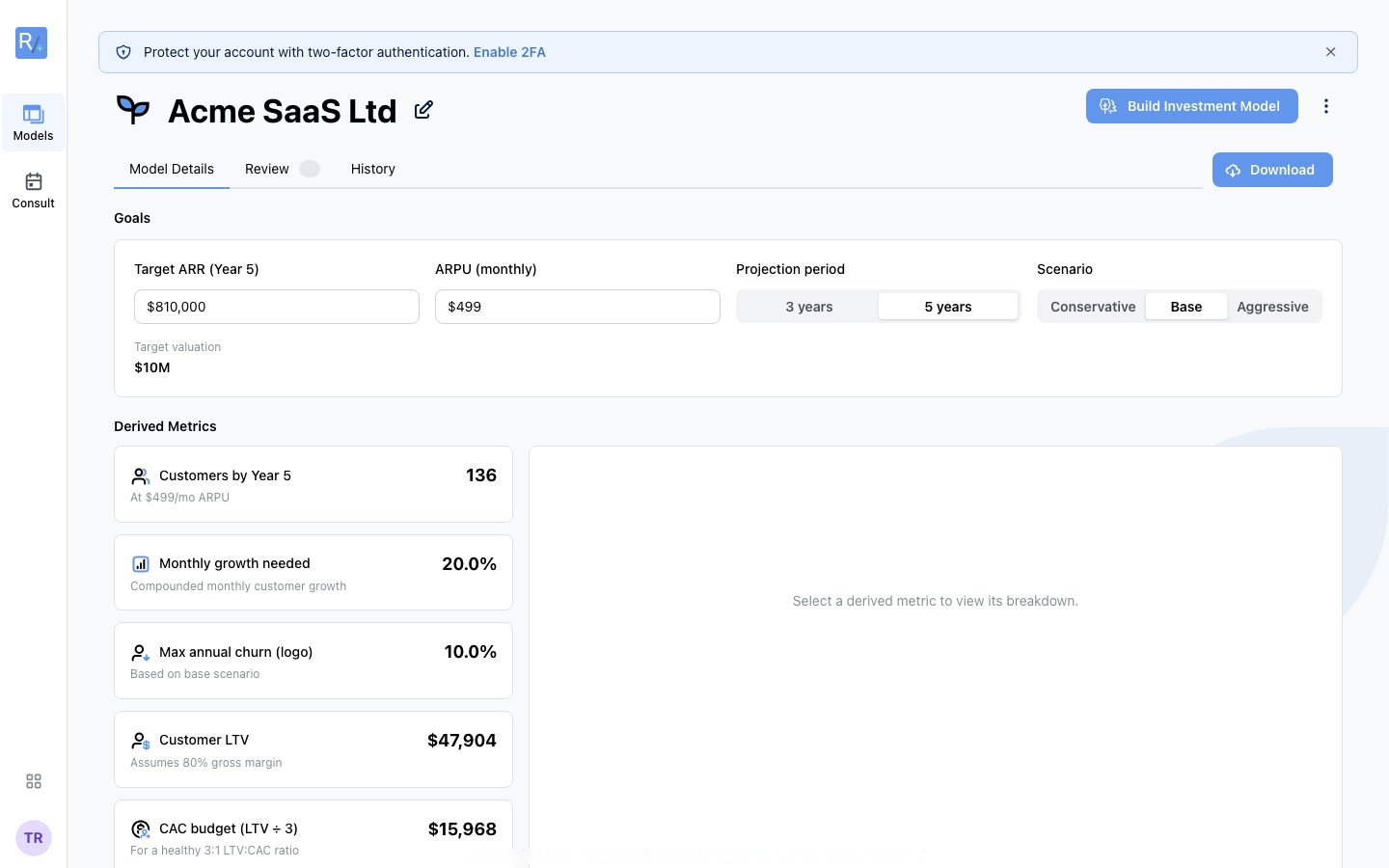The width and height of the screenshot is (1389, 868).
Task: Select the 3 years projection period
Action: point(808,307)
